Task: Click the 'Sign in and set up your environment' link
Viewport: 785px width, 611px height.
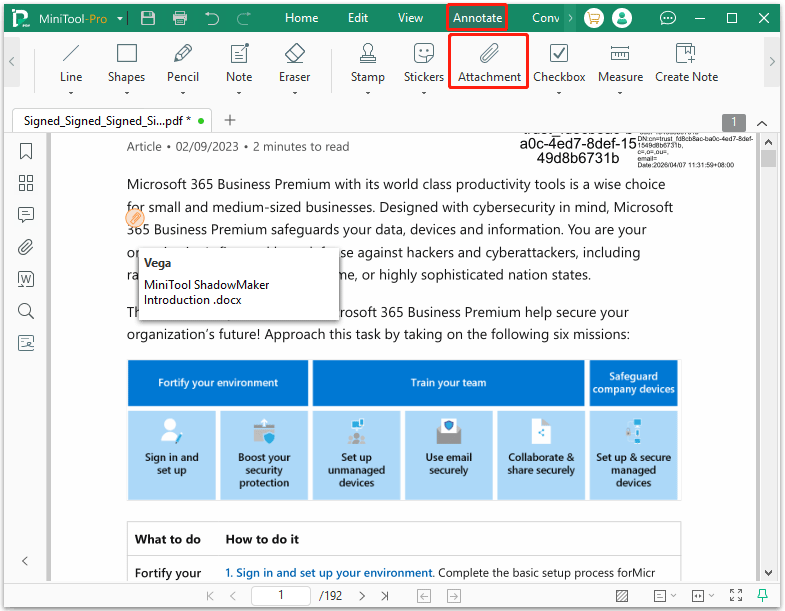Action: (x=334, y=572)
